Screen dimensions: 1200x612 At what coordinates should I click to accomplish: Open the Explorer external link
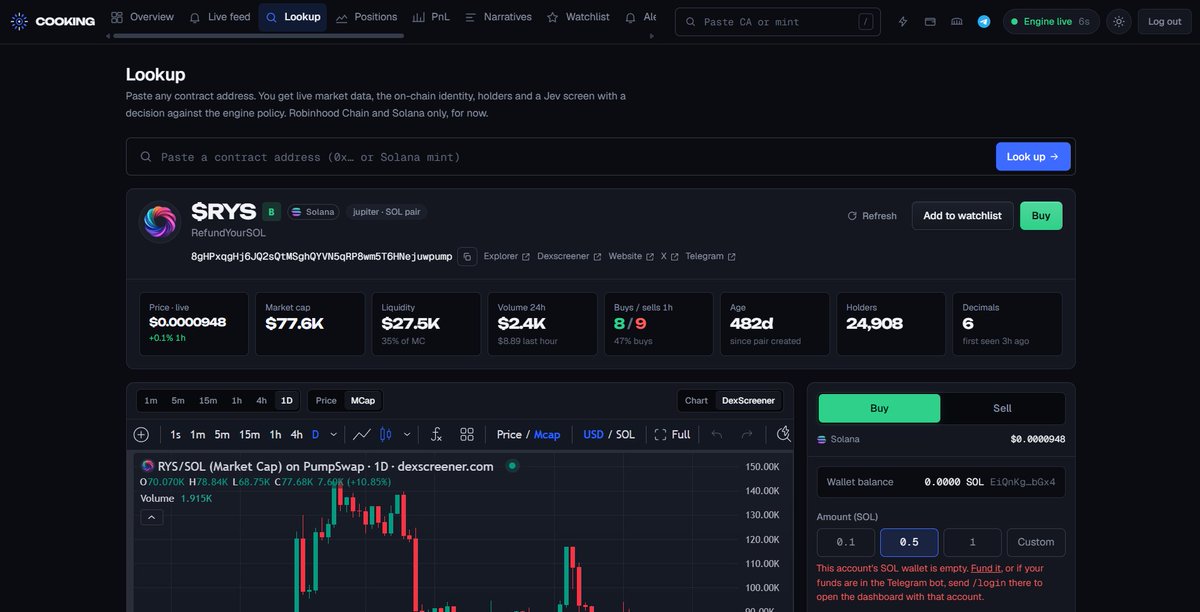click(506, 256)
